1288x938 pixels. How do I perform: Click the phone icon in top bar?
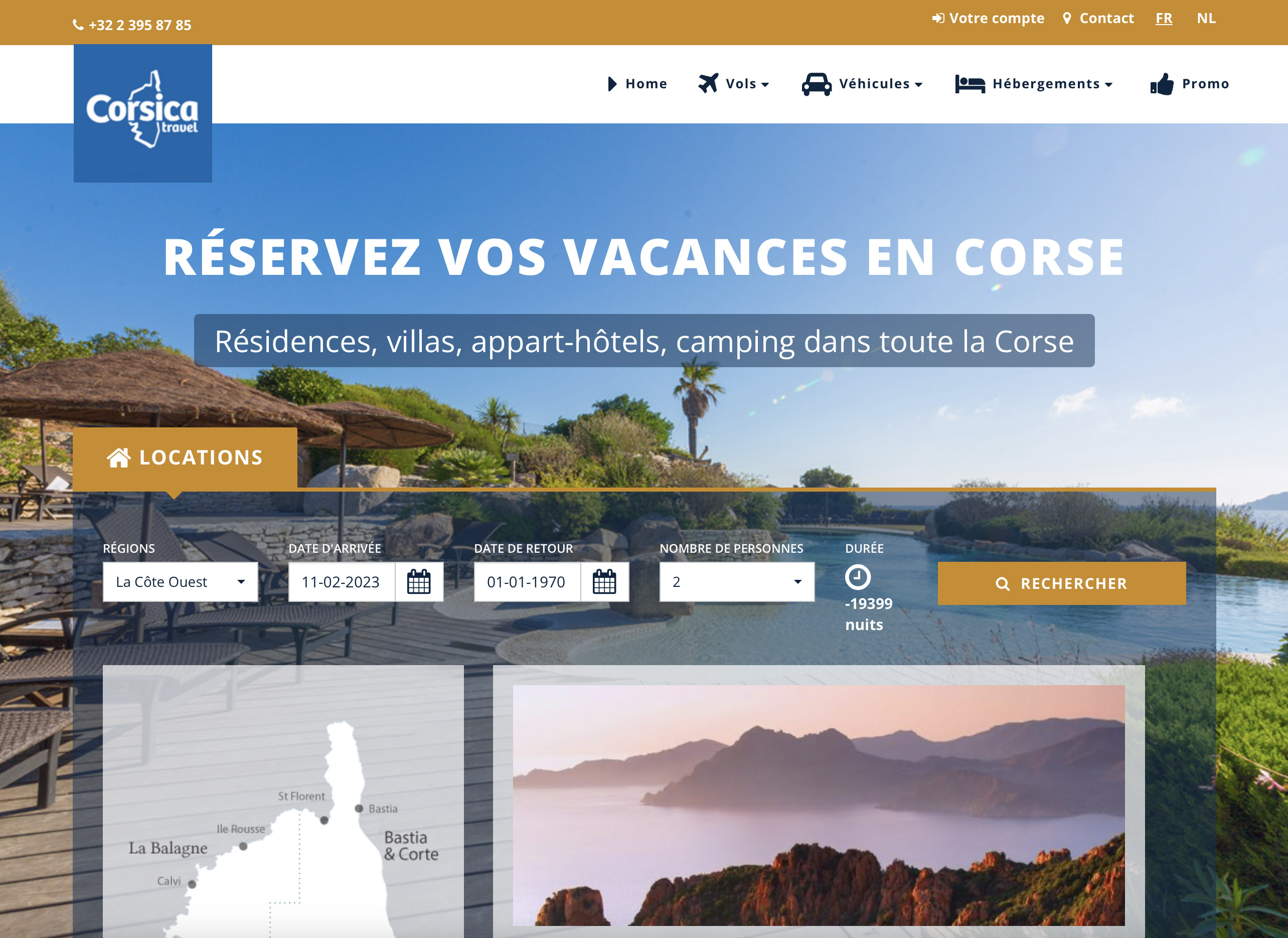(x=78, y=25)
